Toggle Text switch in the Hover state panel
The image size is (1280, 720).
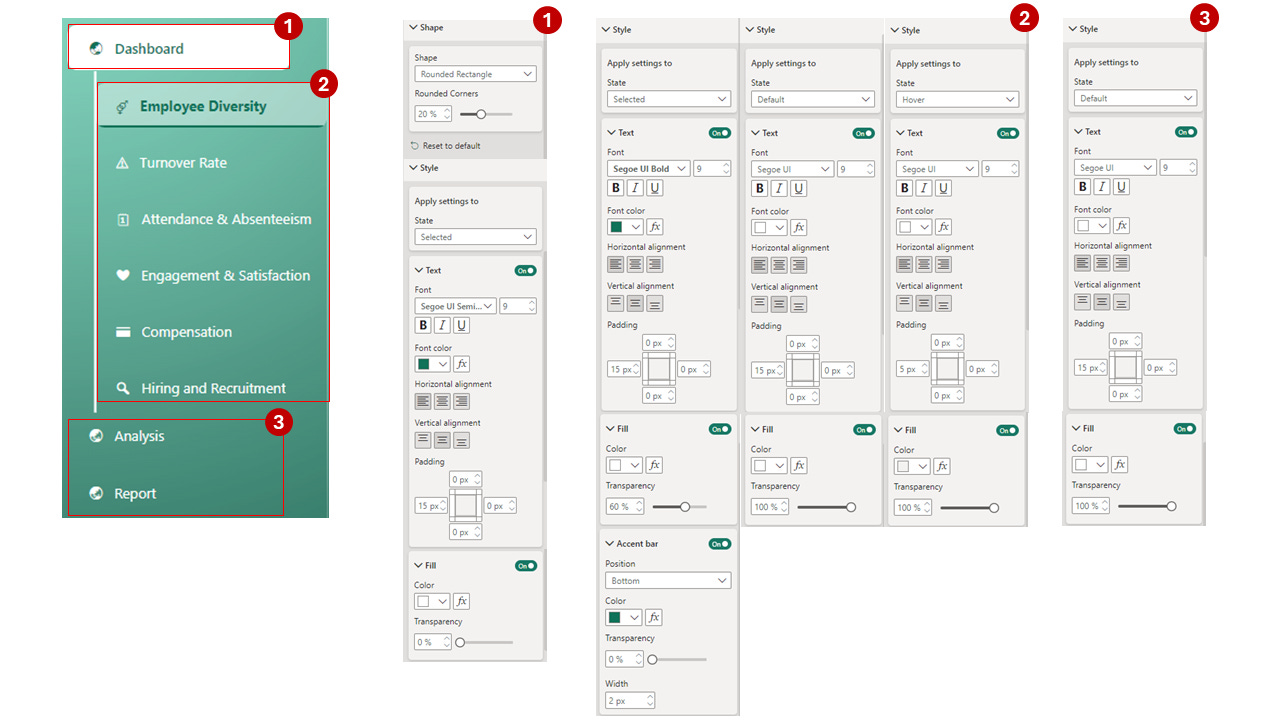click(1008, 133)
